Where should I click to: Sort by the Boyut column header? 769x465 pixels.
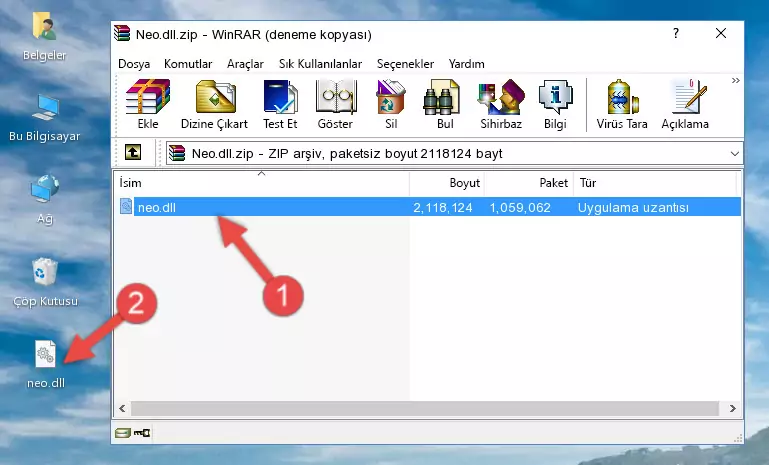(x=447, y=183)
